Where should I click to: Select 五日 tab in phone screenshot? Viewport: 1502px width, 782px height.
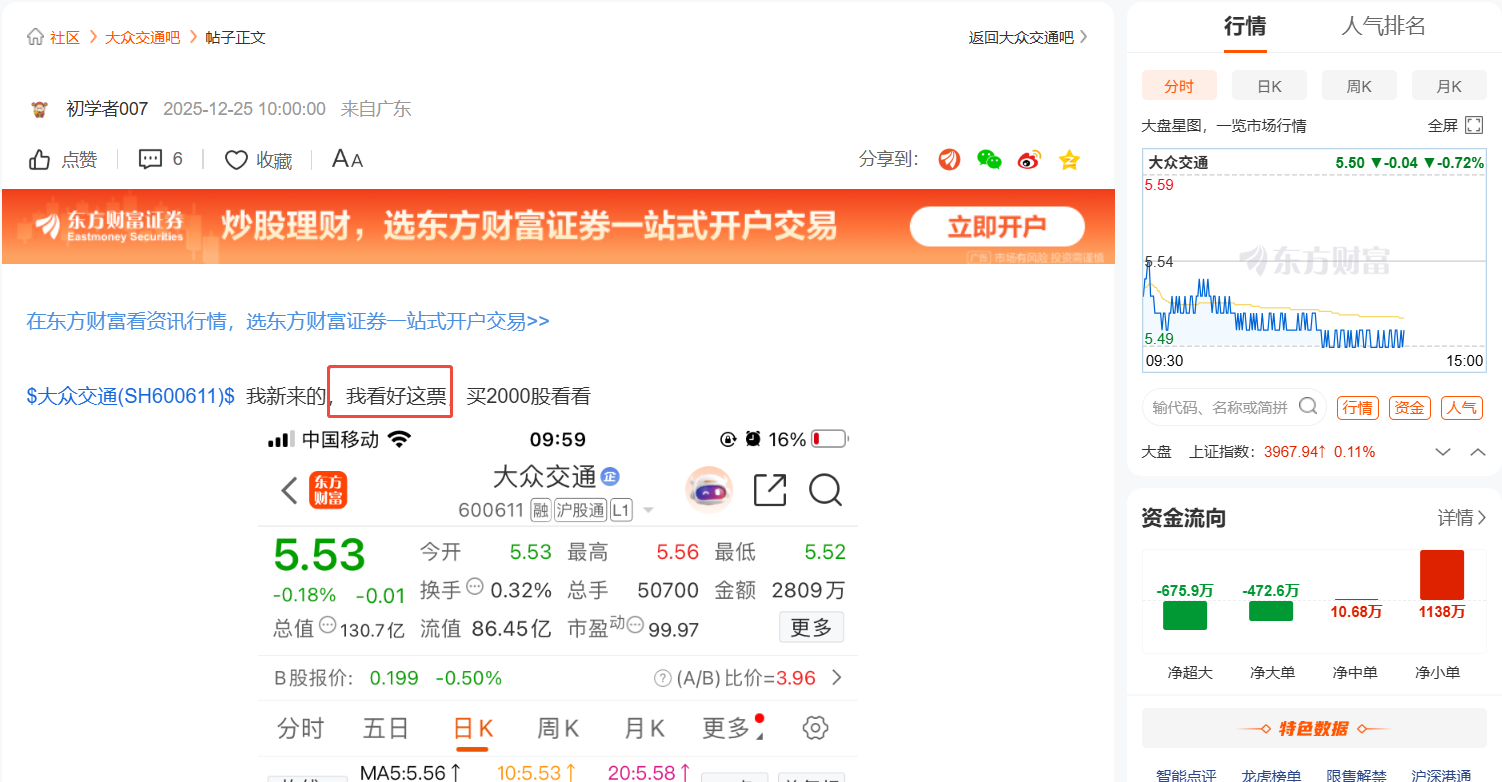pos(386,728)
